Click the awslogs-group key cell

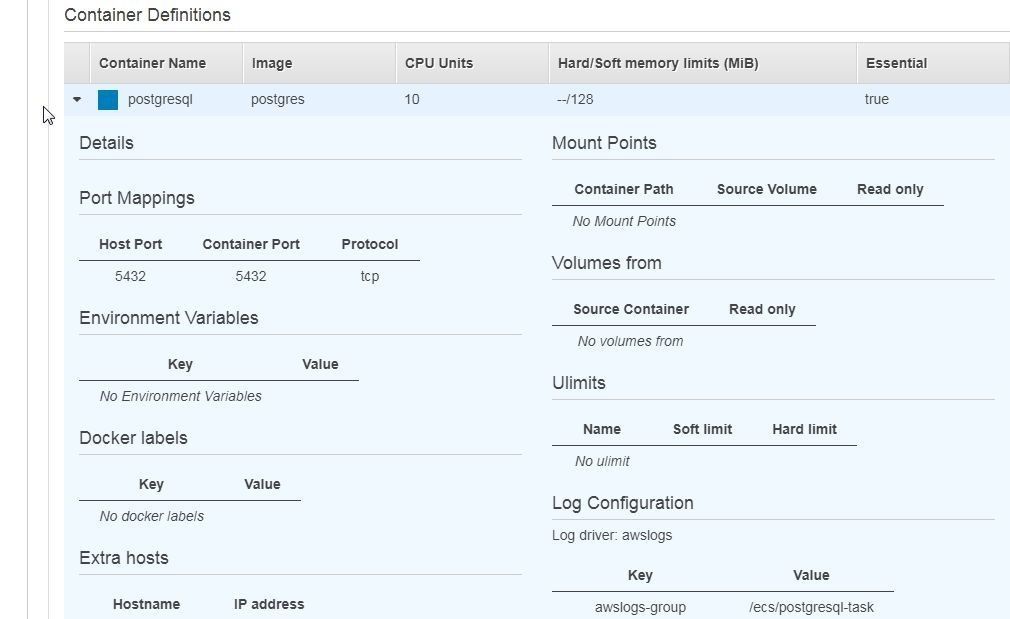click(x=640, y=607)
